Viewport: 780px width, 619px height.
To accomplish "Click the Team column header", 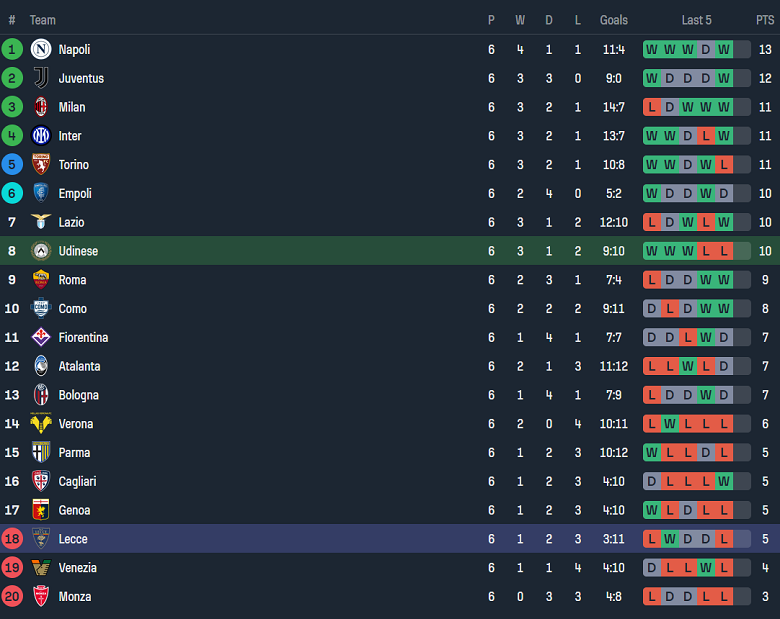I will pos(43,20).
